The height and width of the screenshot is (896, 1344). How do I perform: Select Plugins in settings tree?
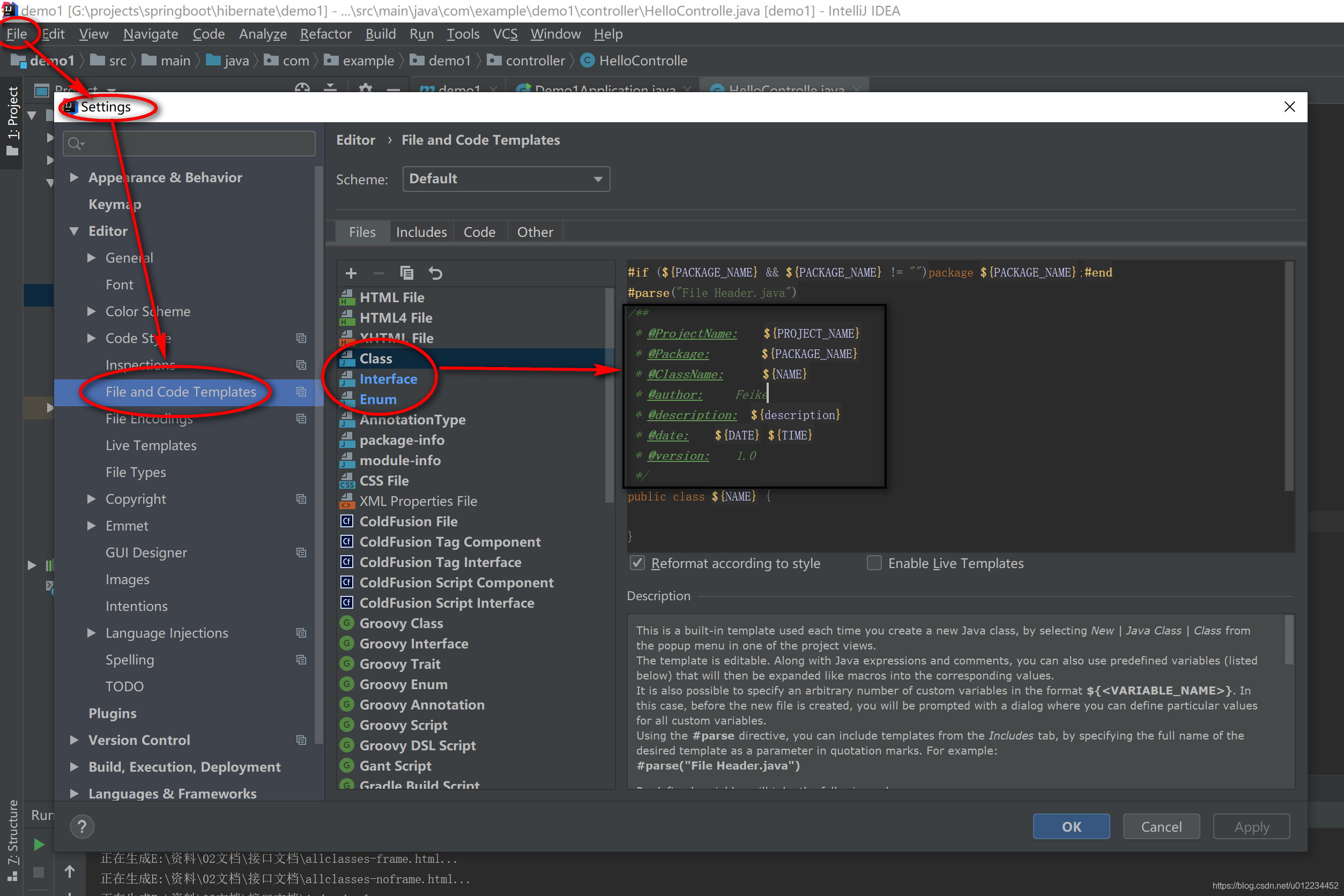tap(113, 713)
